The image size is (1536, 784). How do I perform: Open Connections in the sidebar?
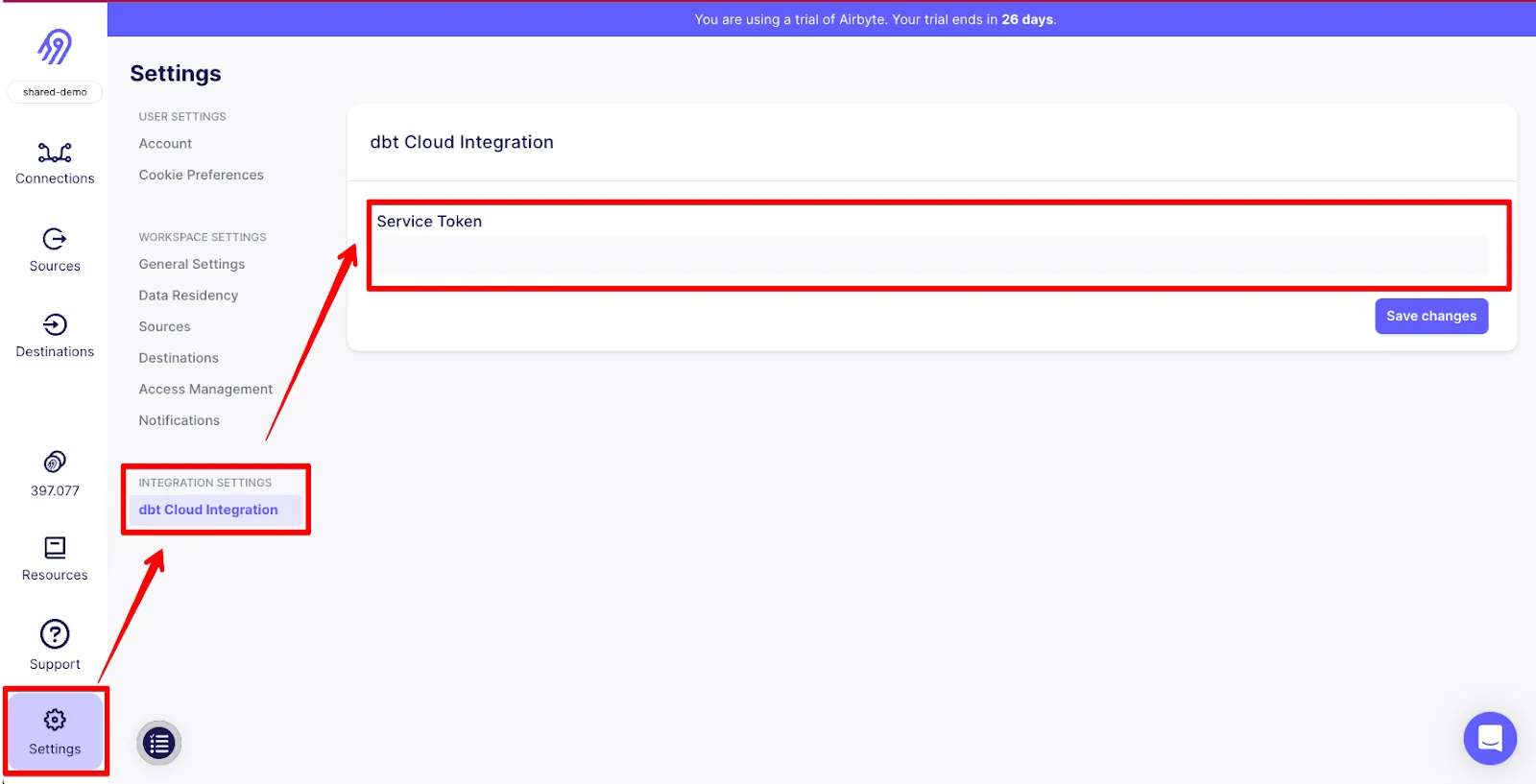(x=55, y=164)
